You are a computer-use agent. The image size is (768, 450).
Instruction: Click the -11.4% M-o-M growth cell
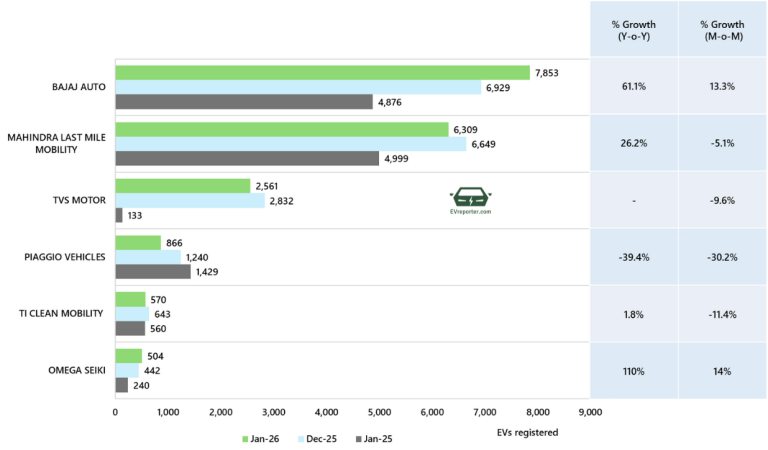[x=722, y=314]
